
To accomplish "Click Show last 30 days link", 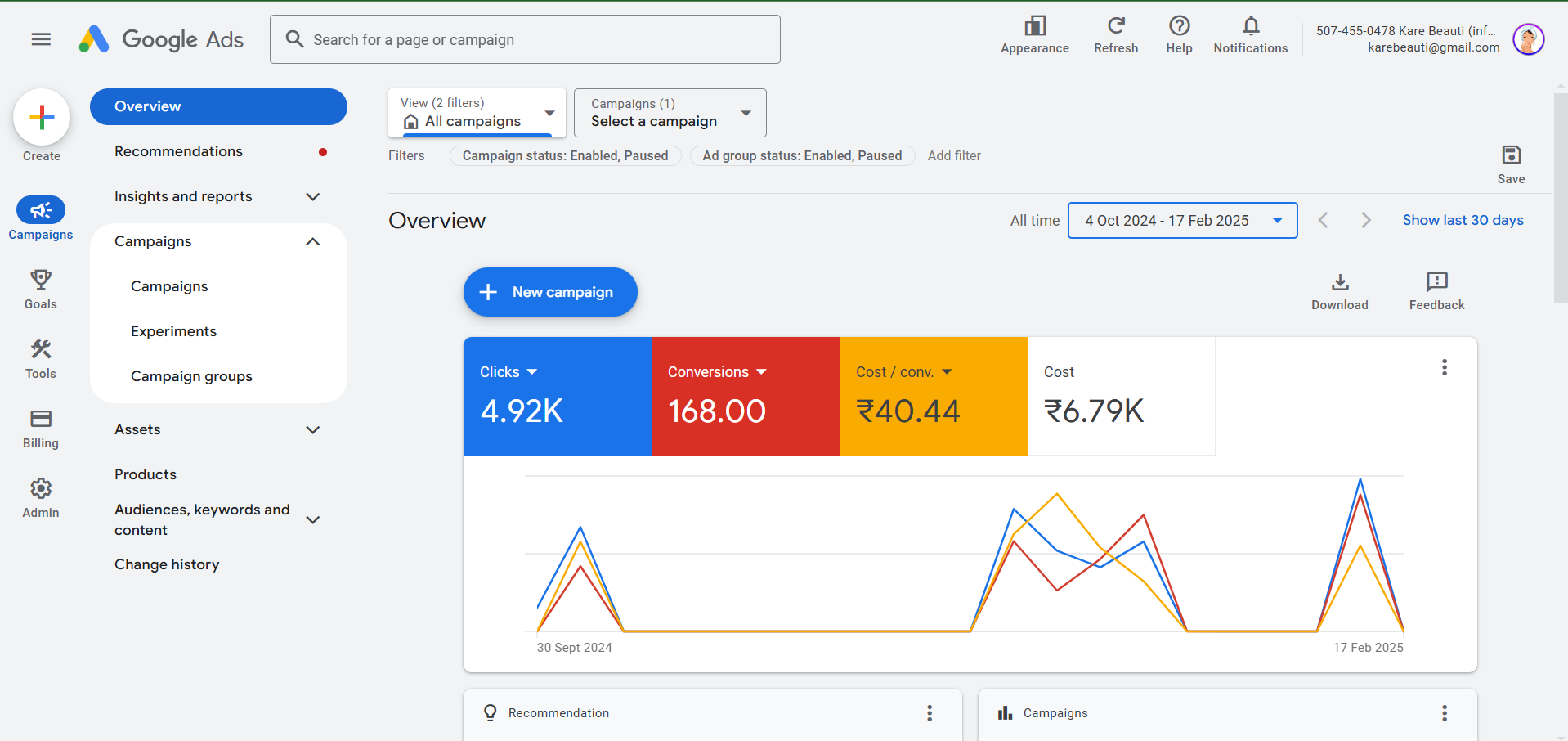I will (x=1463, y=220).
